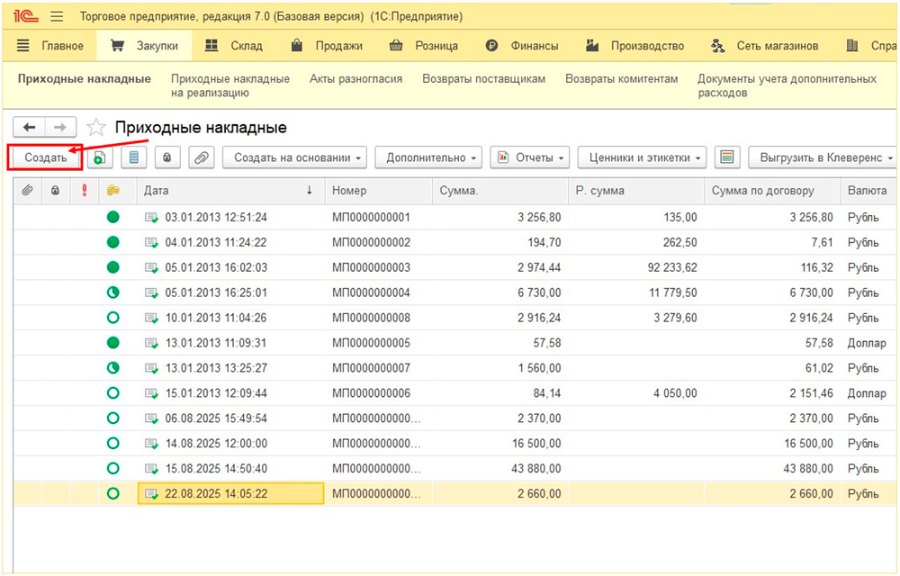The width and height of the screenshot is (900, 576).
Task: Click document icon of row 13.01.2013 11:09:31
Action: pos(152,343)
